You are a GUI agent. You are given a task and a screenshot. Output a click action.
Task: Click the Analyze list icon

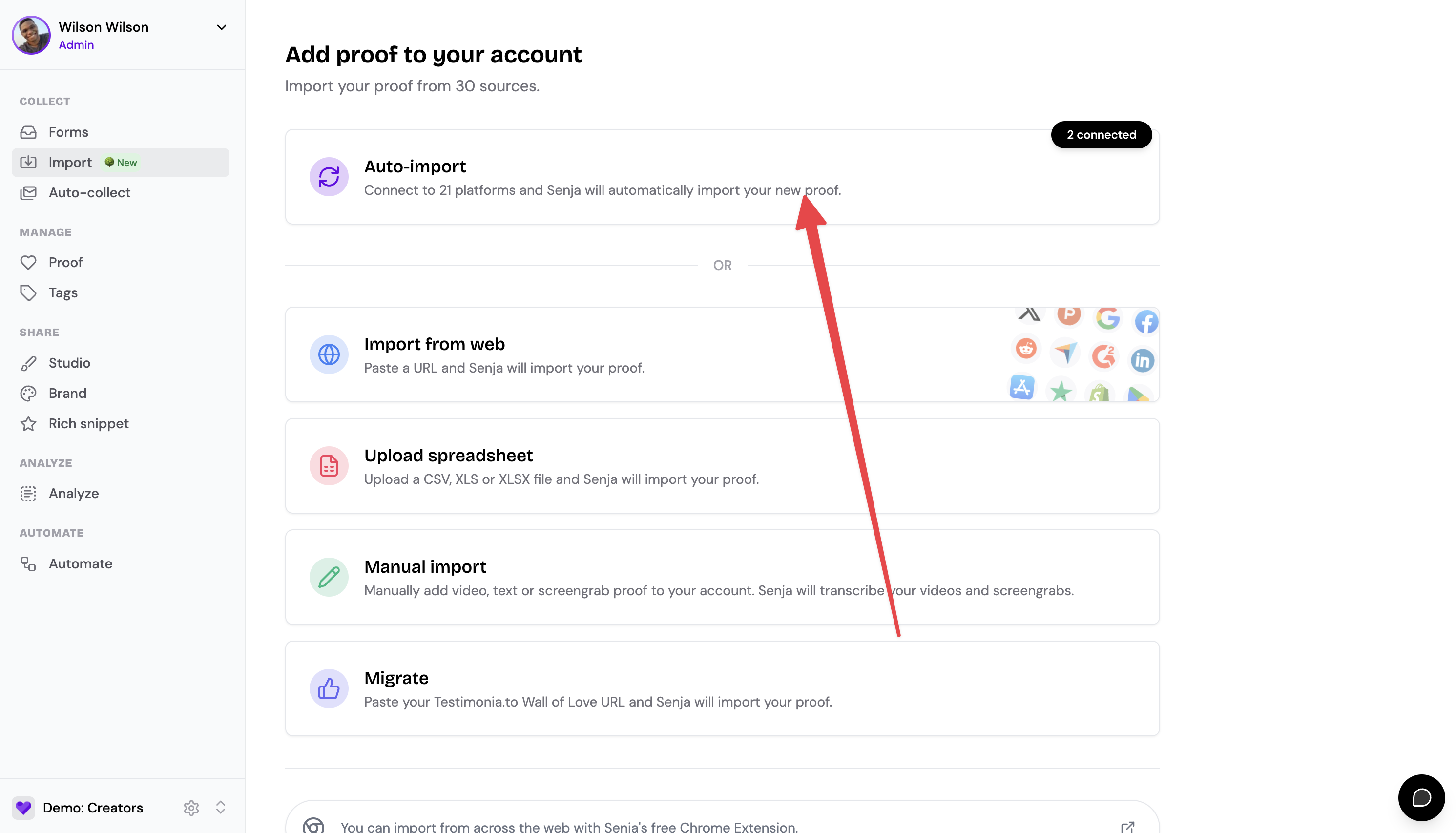tap(28, 494)
